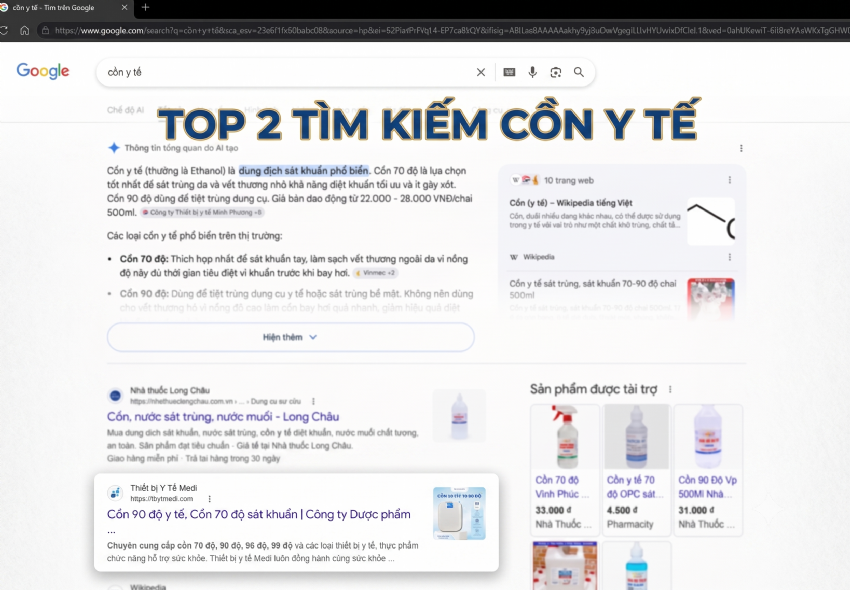Click the '4.500 đ' price
This screenshot has height=590, width=850.
pos(622,510)
